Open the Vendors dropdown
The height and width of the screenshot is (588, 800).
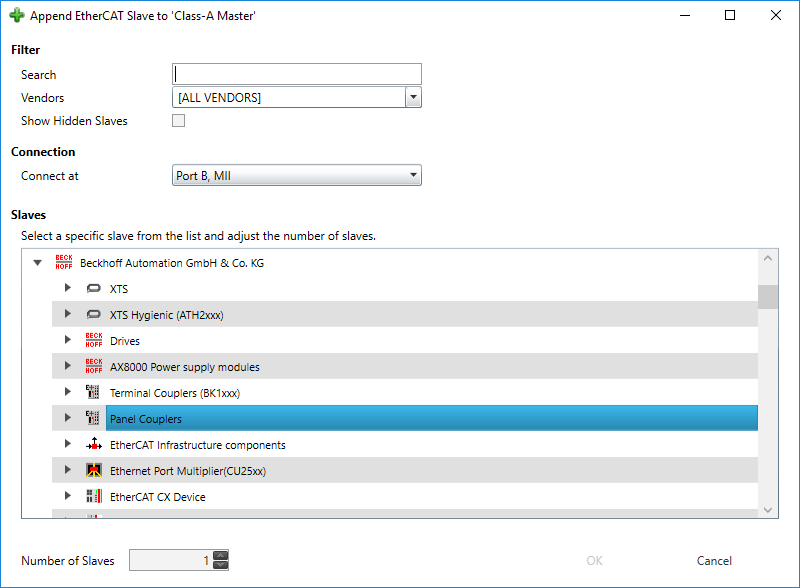point(412,97)
